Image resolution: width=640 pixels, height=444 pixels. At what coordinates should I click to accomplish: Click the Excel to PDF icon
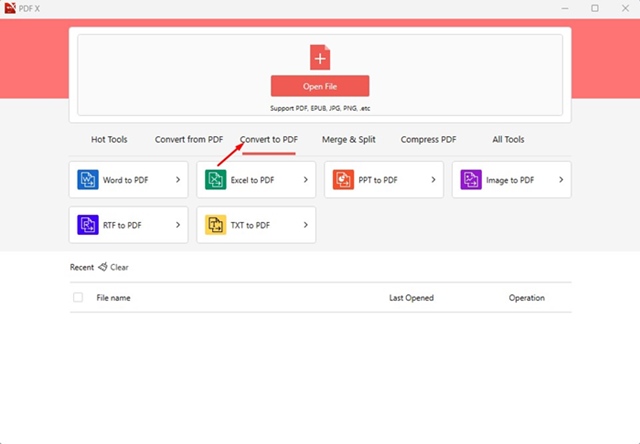point(216,180)
